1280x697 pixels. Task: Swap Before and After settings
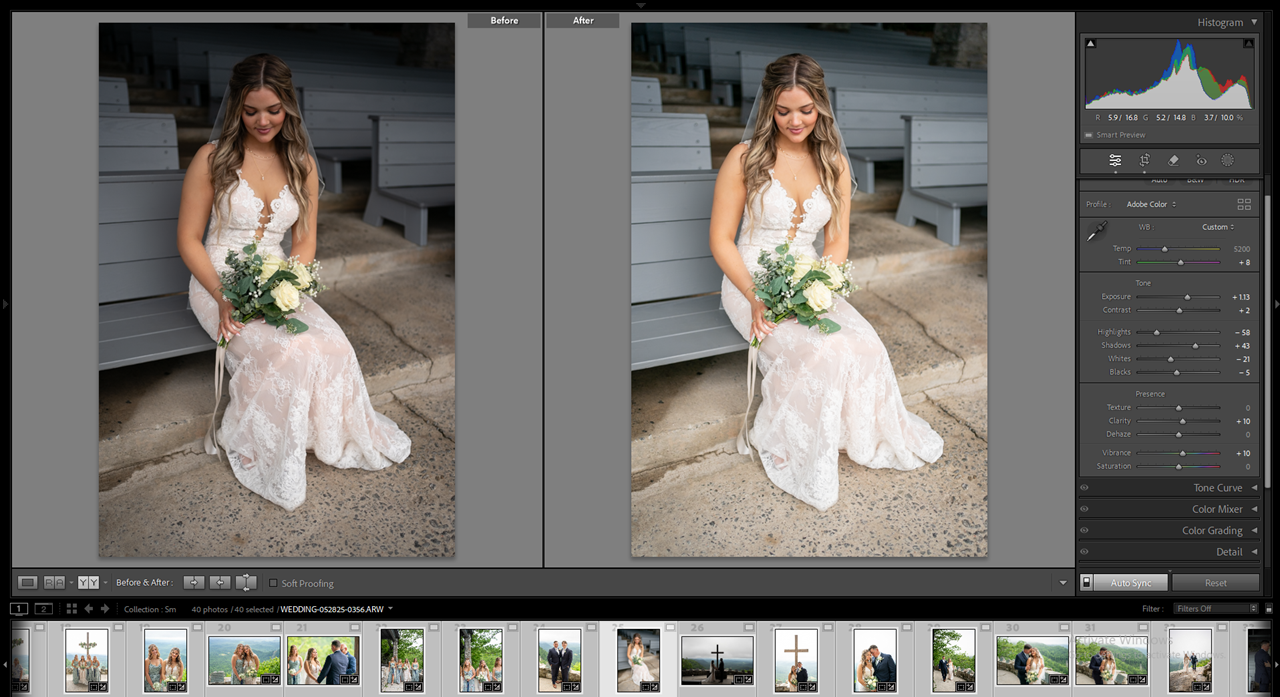[246, 583]
